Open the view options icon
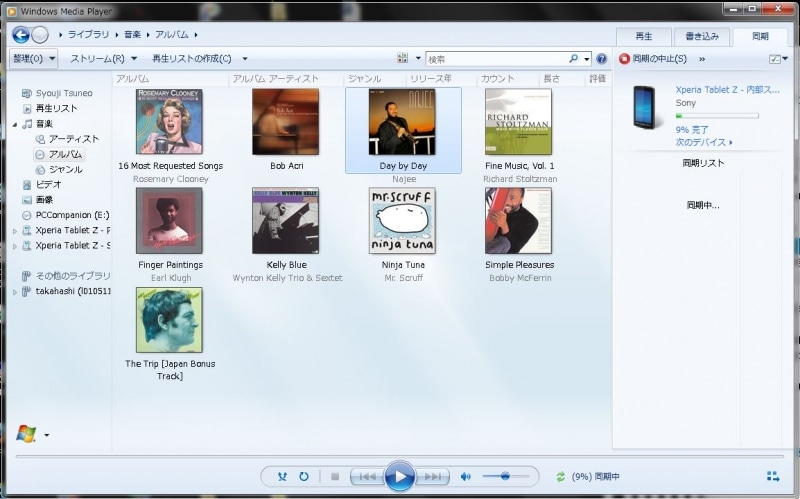This screenshot has height=499, width=800. point(402,59)
